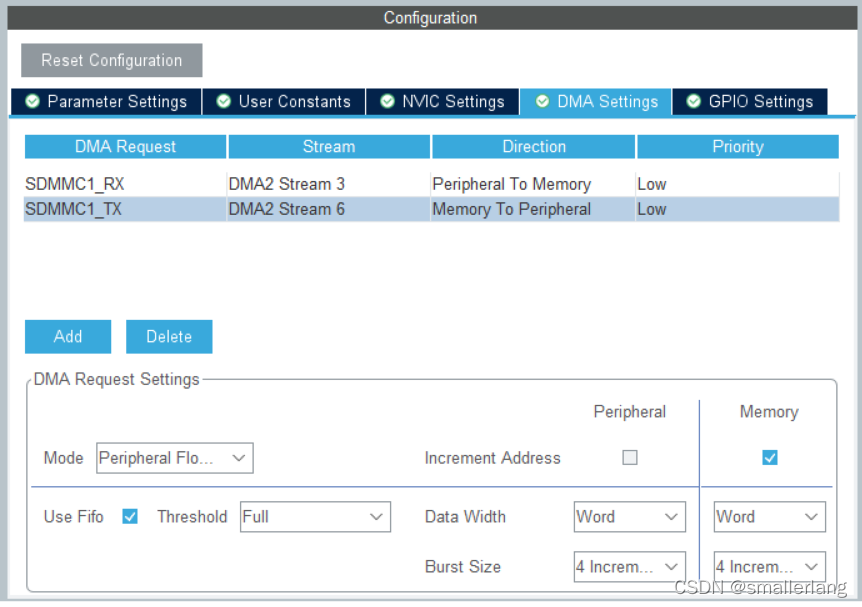This screenshot has height=607, width=862.
Task: Open the Mode dropdown showing Peripheral Flo...
Action: pos(175,458)
